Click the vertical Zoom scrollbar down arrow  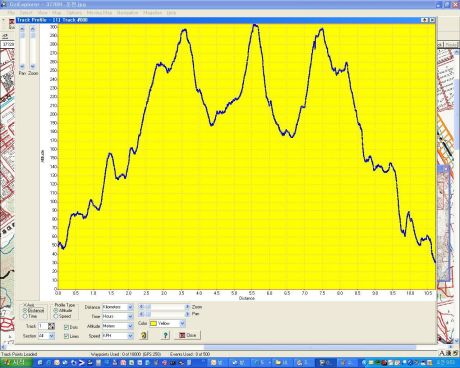pos(33,66)
